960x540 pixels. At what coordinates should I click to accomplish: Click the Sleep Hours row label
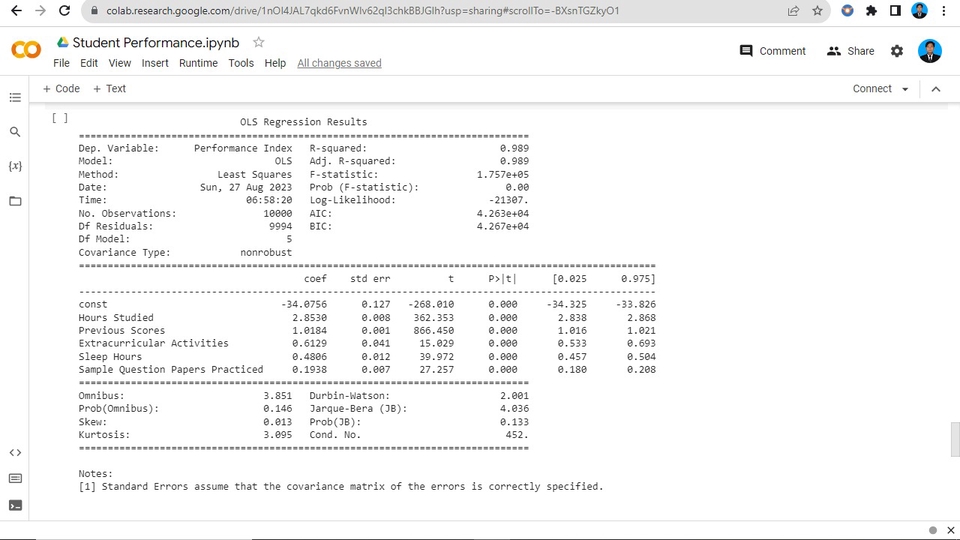pos(110,357)
